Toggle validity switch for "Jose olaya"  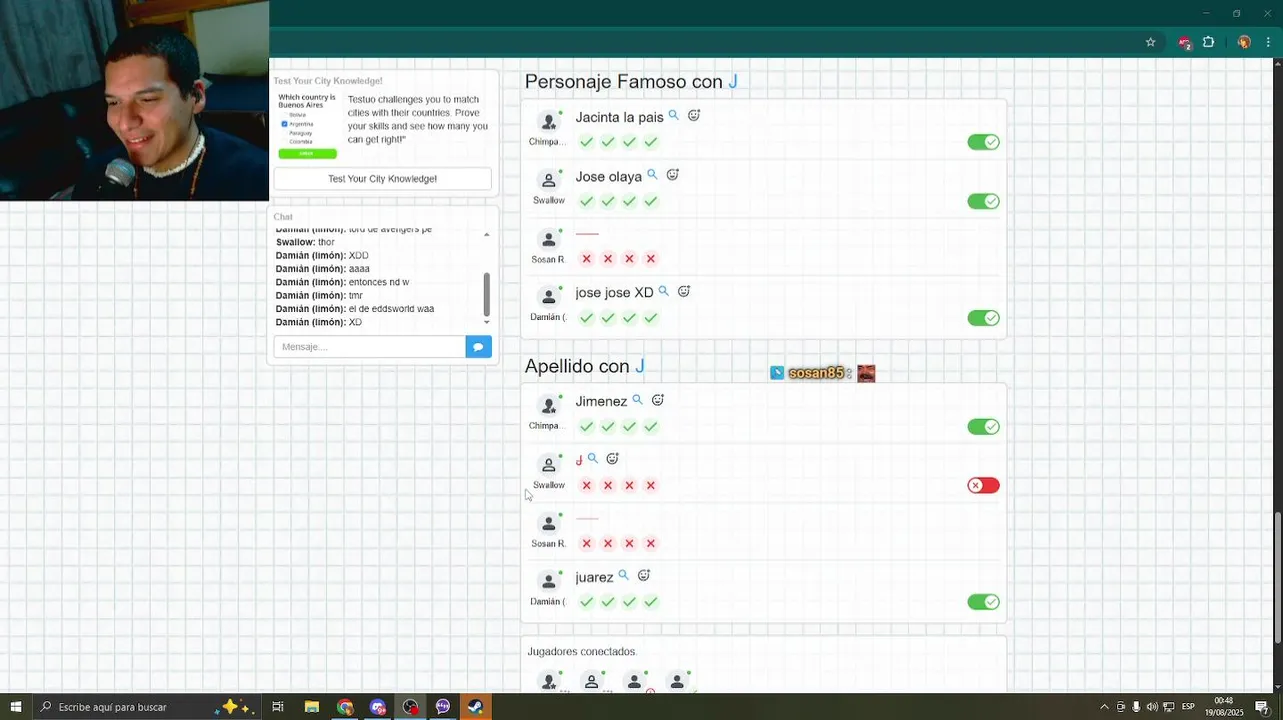pyautogui.click(x=983, y=201)
